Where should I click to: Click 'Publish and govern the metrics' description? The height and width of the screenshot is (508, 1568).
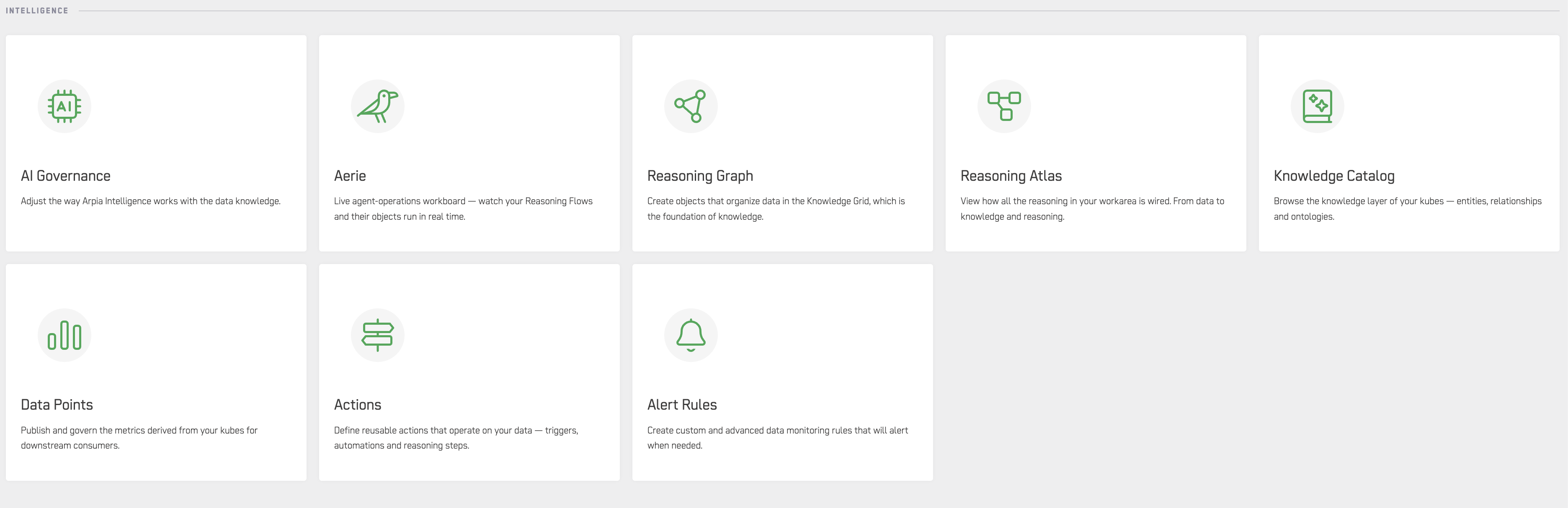pos(139,438)
